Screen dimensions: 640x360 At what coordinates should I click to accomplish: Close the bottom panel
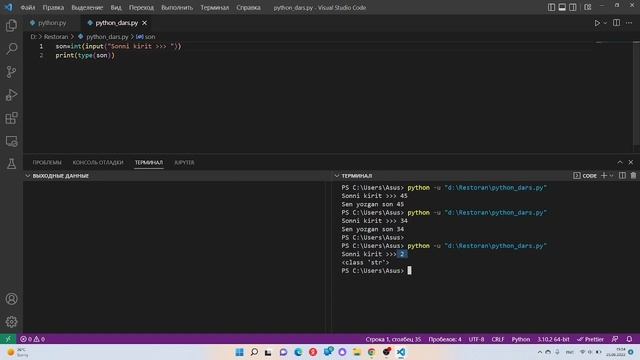pos(631,162)
